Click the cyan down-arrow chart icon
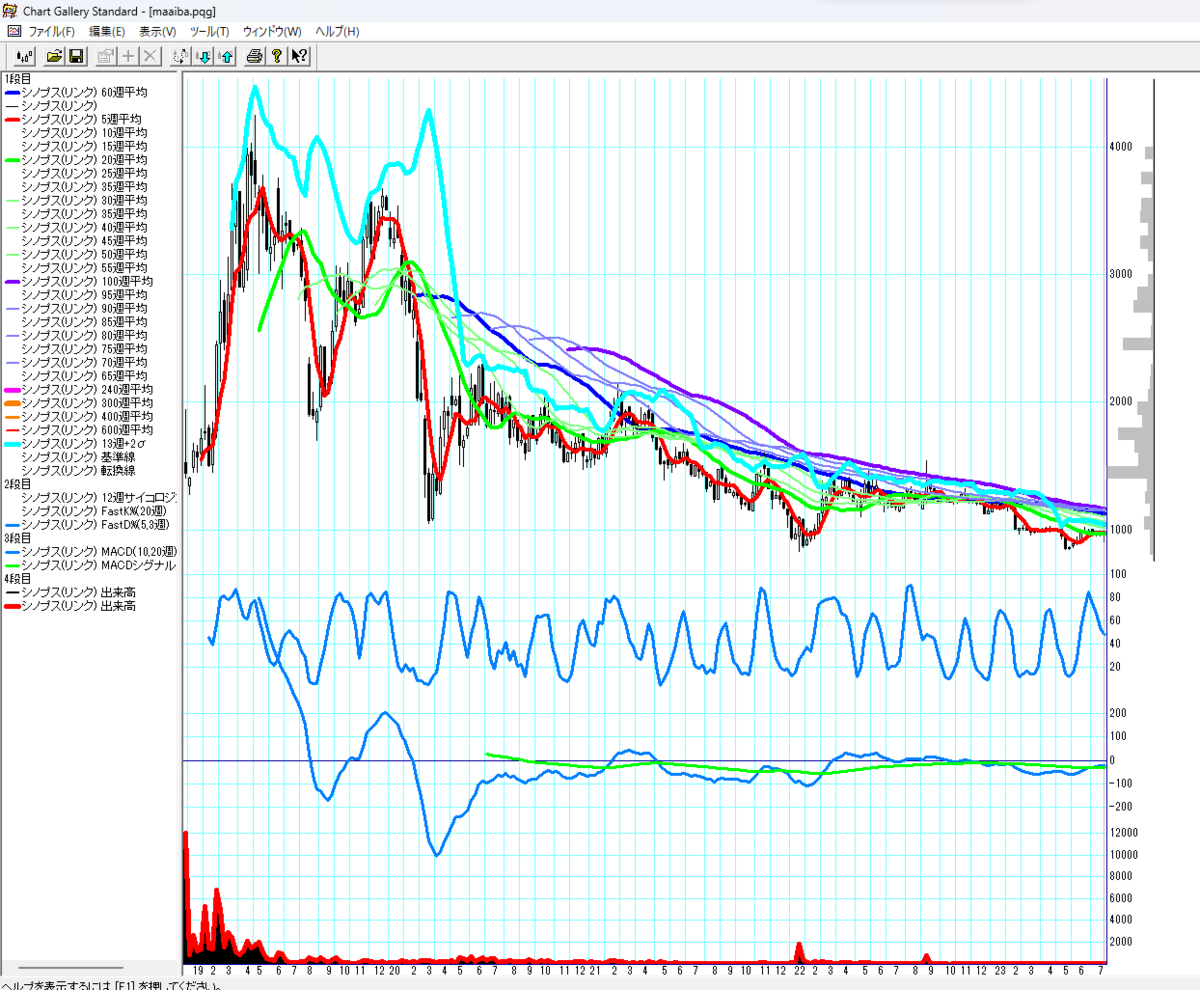The height and width of the screenshot is (990, 1200). click(203, 56)
